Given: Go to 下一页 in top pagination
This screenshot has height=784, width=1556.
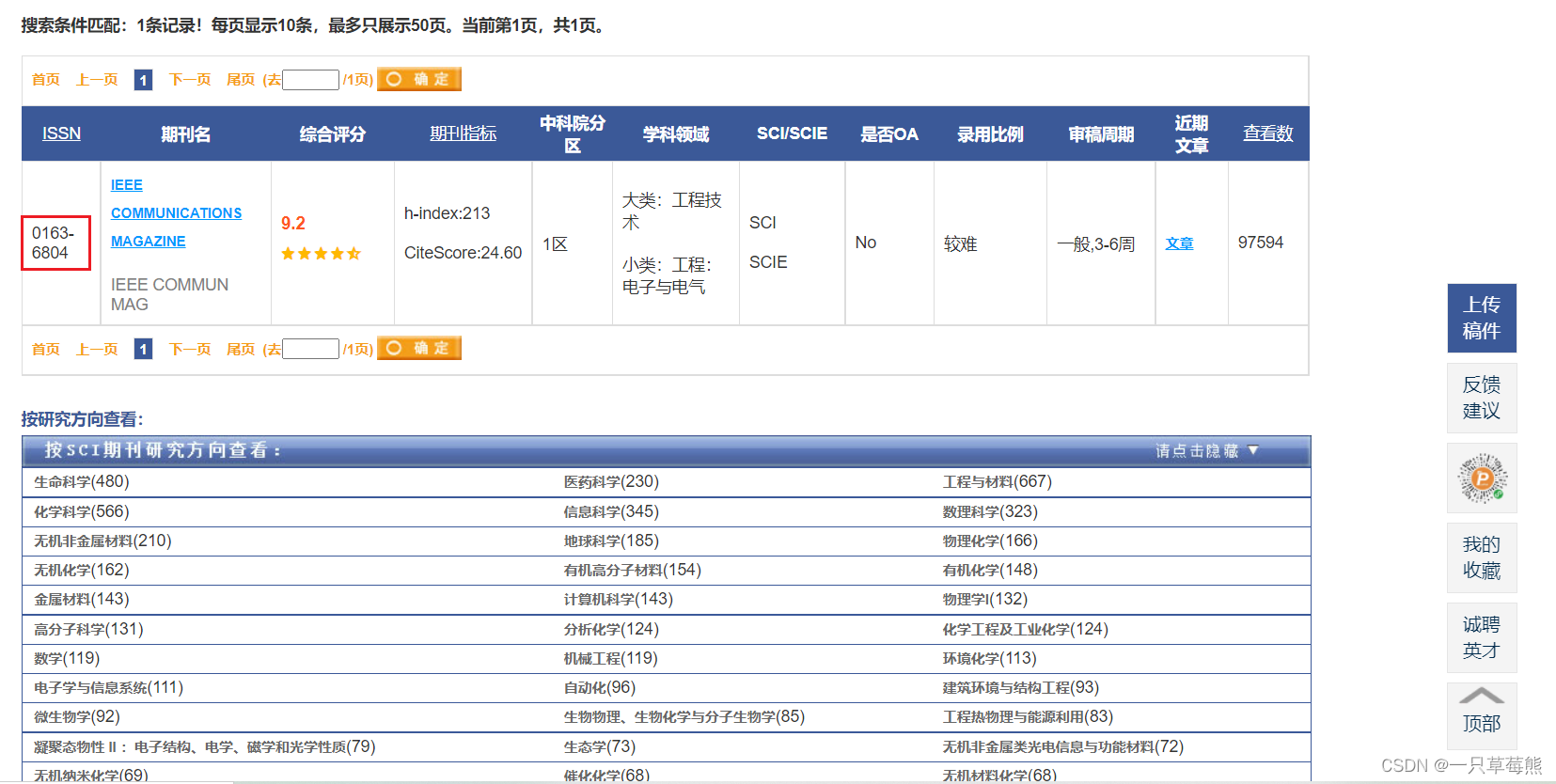Looking at the screenshot, I should pyautogui.click(x=190, y=80).
